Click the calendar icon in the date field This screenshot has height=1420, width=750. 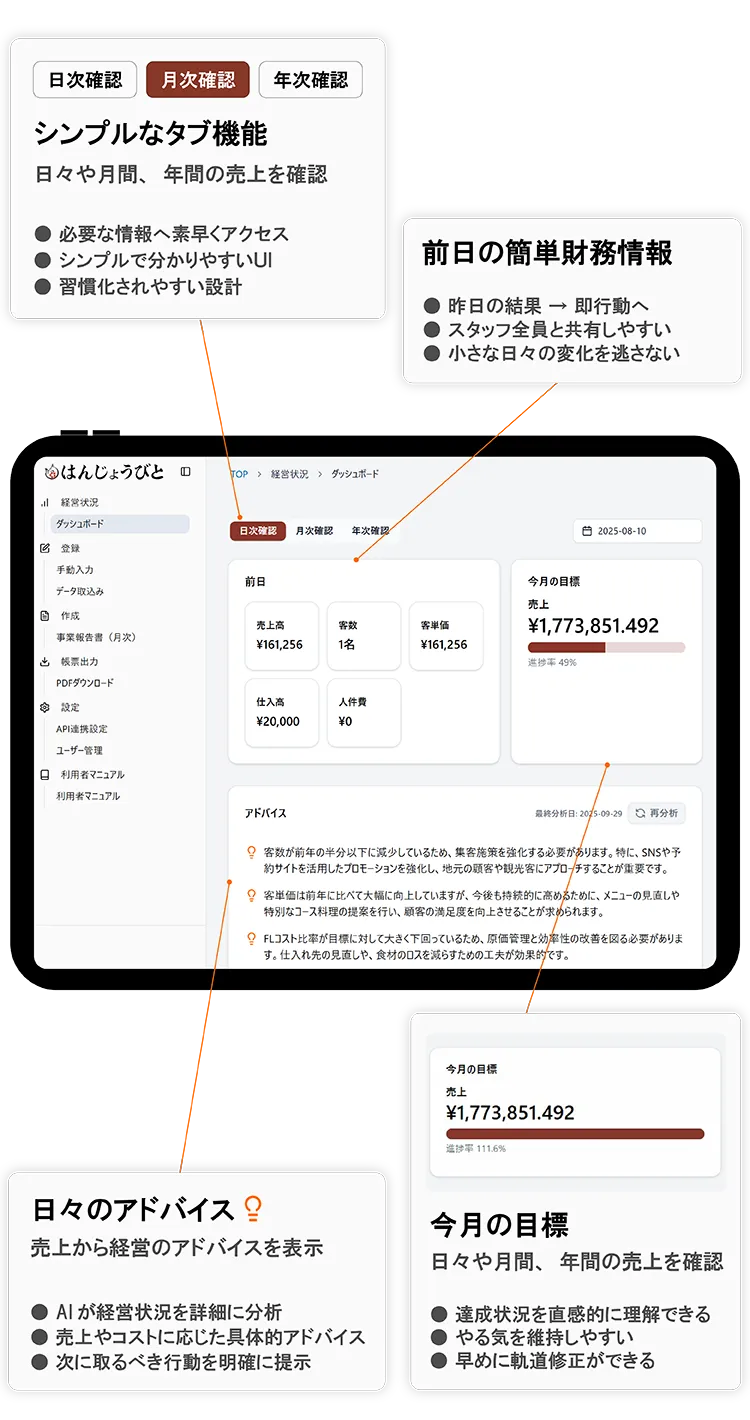tap(587, 531)
